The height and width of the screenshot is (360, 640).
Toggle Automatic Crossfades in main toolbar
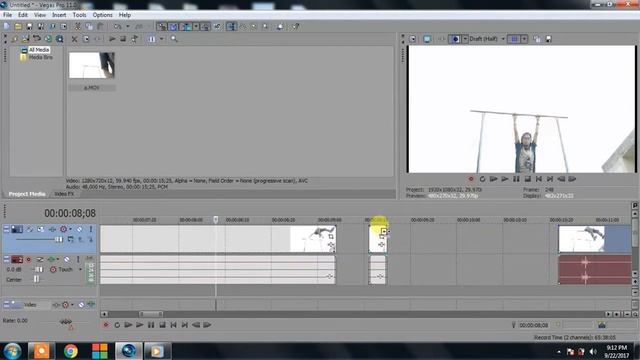pyautogui.click(x=173, y=27)
